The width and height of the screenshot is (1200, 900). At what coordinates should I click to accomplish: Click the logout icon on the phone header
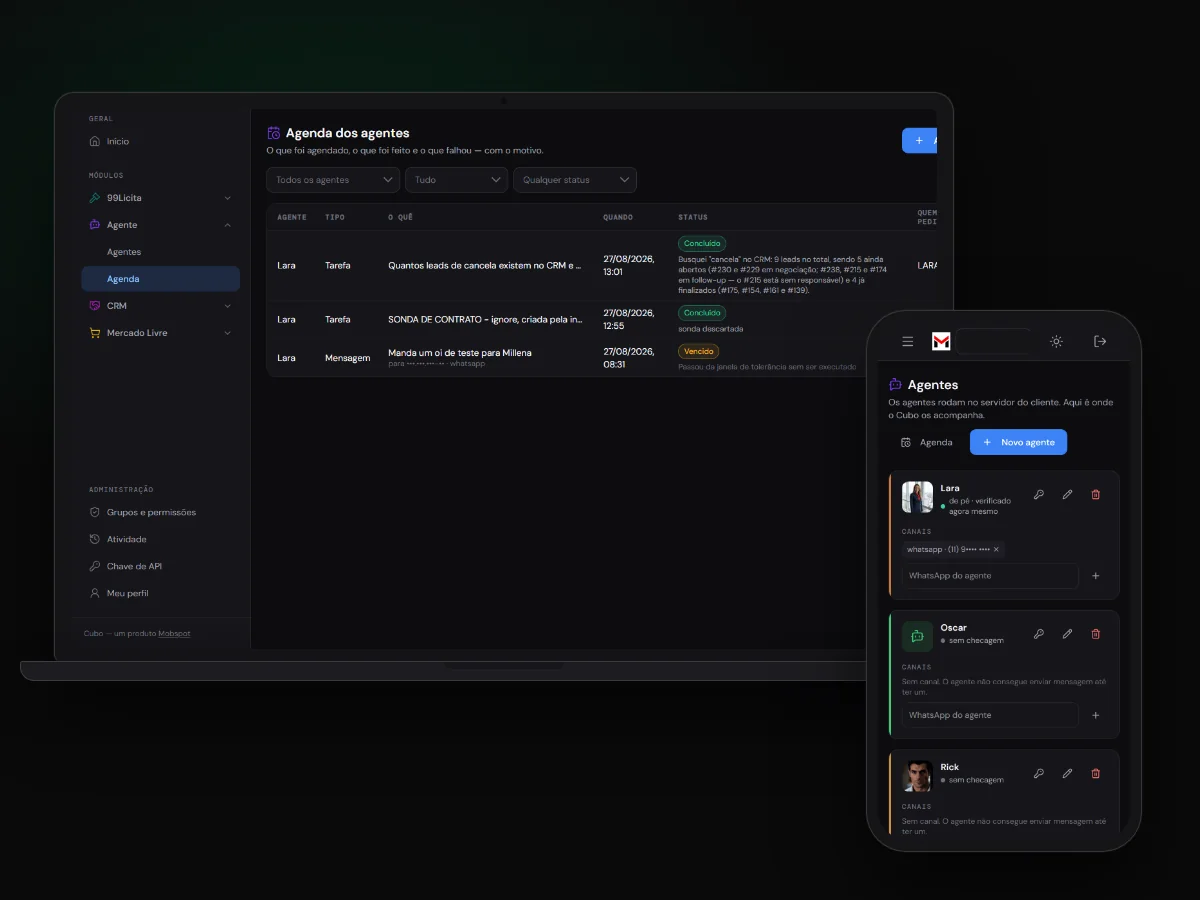1100,342
